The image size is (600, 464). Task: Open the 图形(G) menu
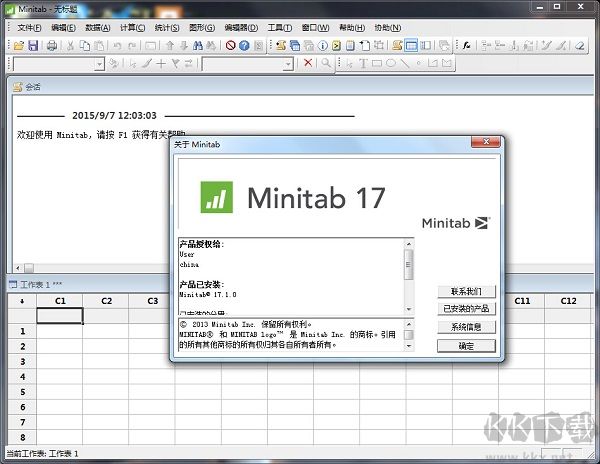(202, 27)
